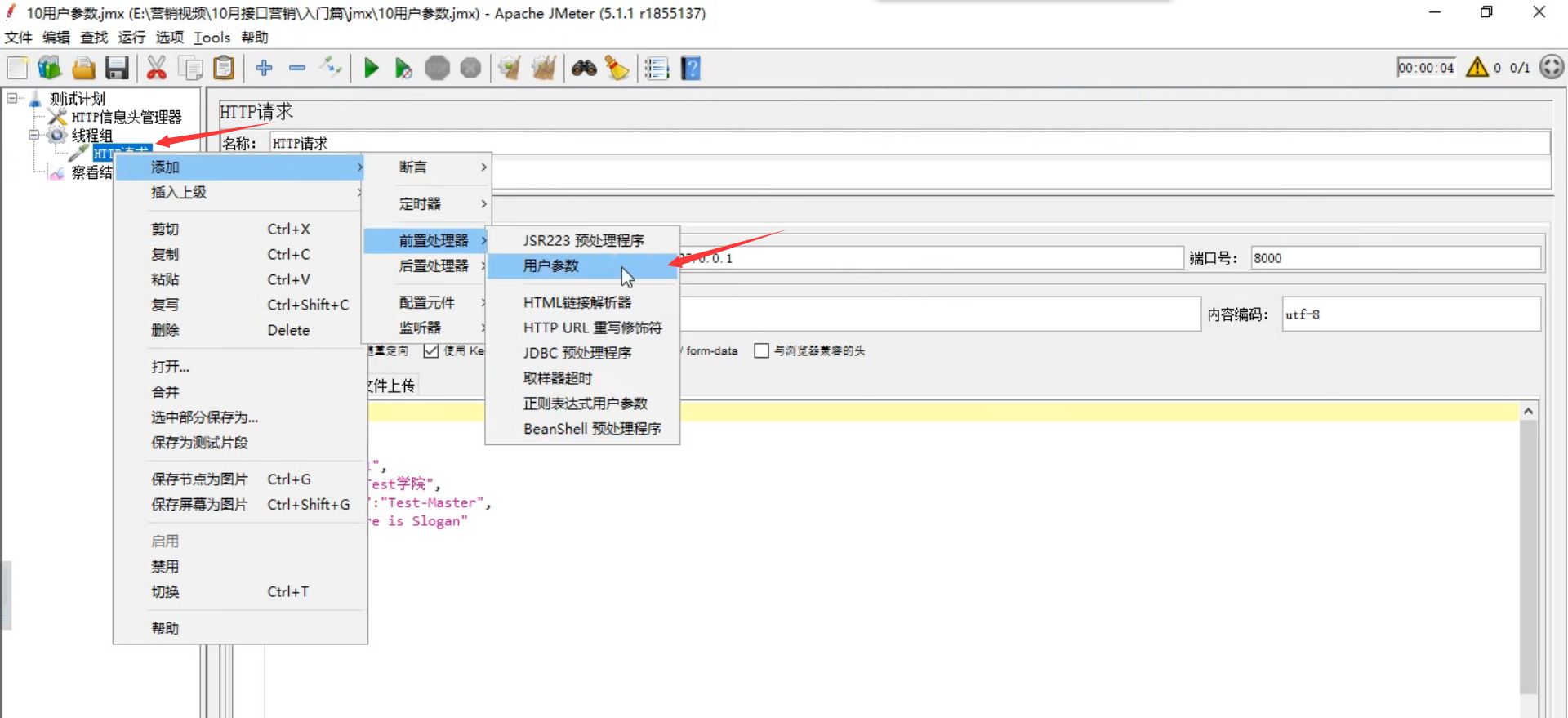The height and width of the screenshot is (718, 1568).
Task: Click the Toggle enable/disable icon
Action: pyautogui.click(x=331, y=68)
